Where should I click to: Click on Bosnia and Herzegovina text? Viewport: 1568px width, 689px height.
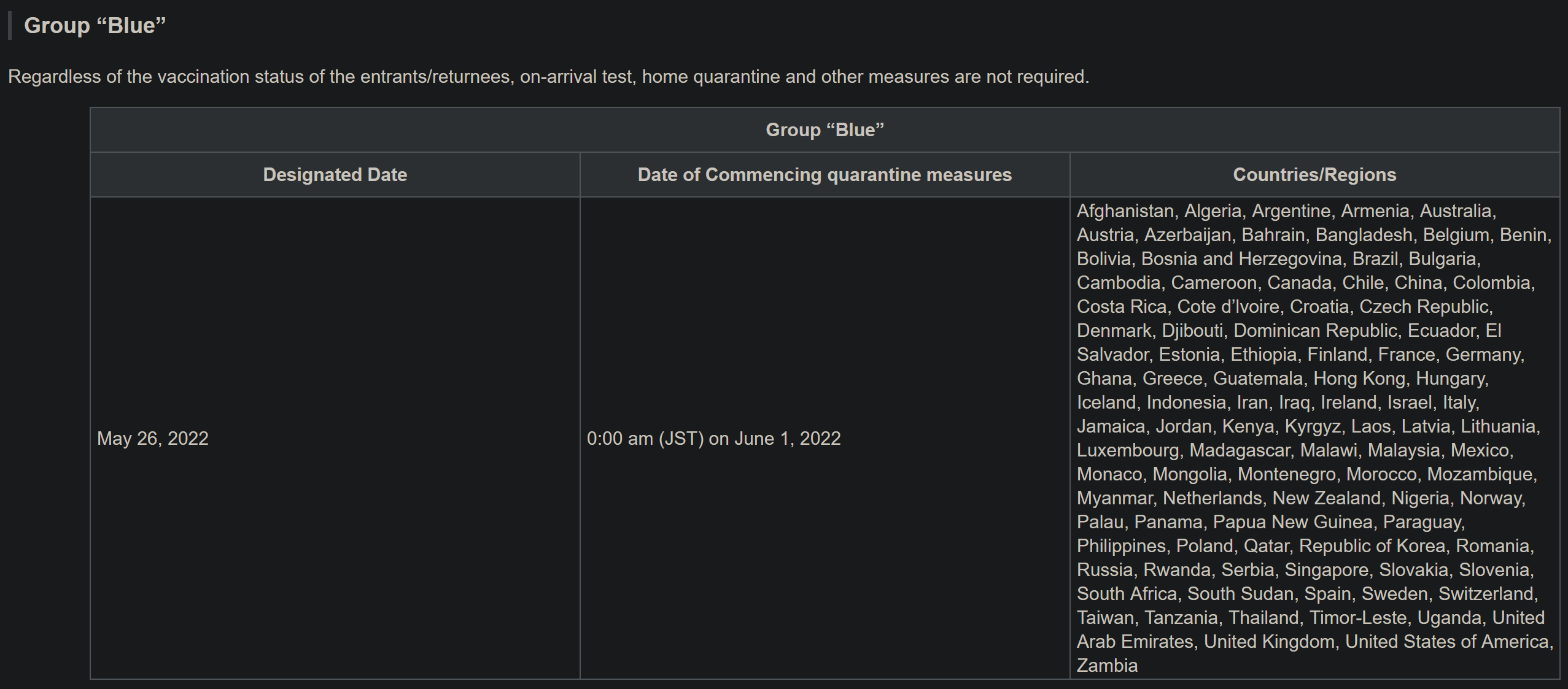[1241, 259]
